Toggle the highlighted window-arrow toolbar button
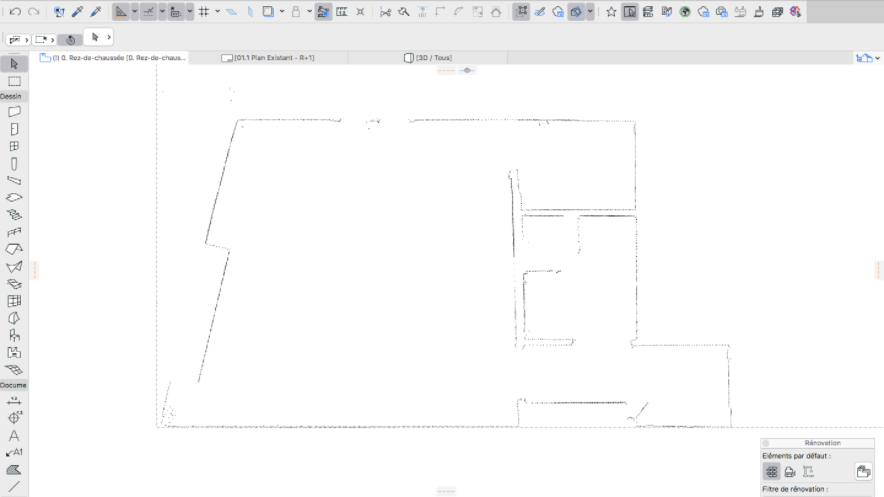This screenshot has height=497, width=884. pyautogui.click(x=630, y=12)
